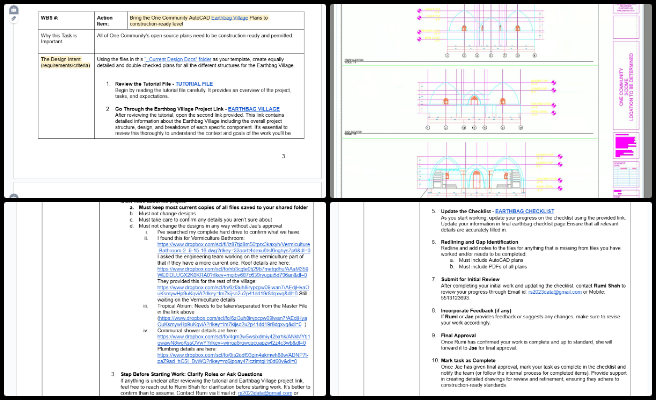Viewport: 656px width, 400px height.
Task: Click the small pencil edit icon
Action: click(x=13, y=18)
